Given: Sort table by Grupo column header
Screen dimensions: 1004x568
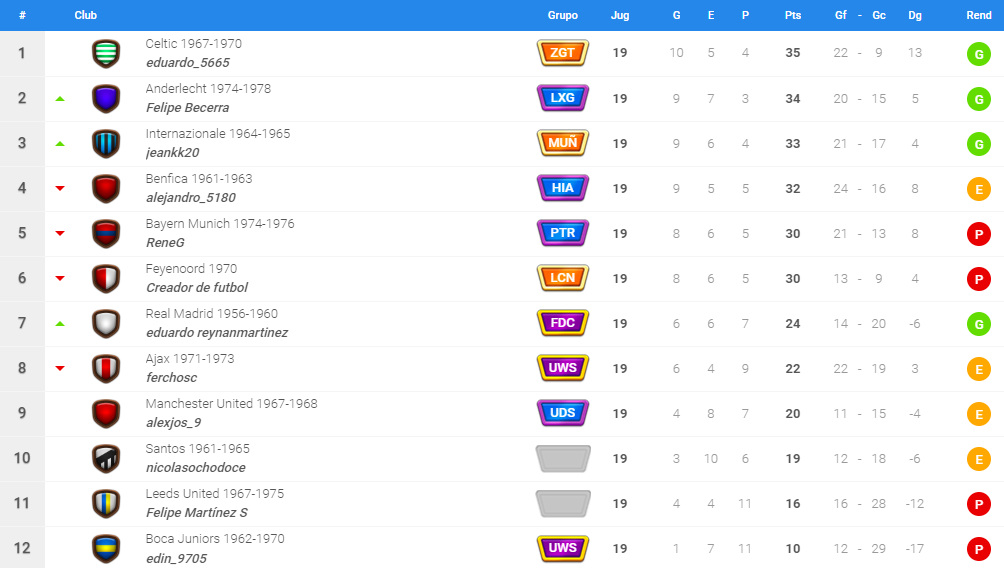Looking at the screenshot, I should tap(562, 15).
